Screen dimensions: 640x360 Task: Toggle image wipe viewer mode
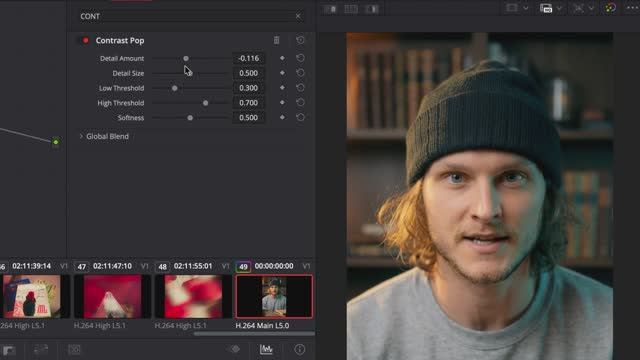(331, 9)
